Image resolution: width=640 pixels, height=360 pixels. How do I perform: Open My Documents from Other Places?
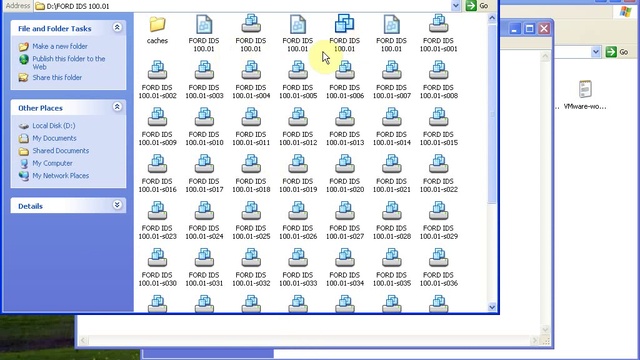(x=54, y=138)
